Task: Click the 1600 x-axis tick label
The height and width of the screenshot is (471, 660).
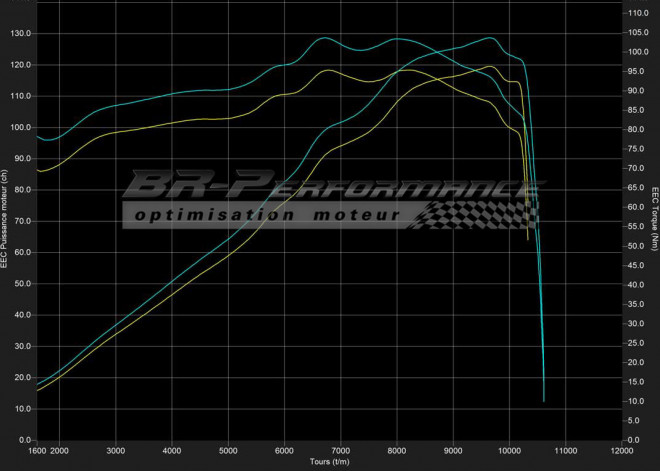Action: point(36,451)
